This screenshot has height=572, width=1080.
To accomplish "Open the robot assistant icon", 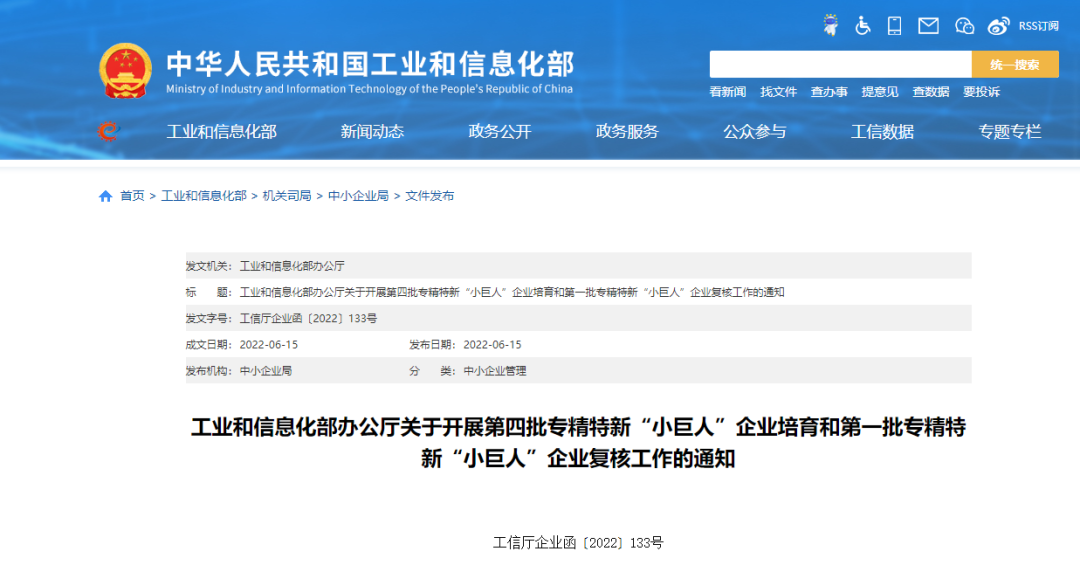I will [x=830, y=26].
